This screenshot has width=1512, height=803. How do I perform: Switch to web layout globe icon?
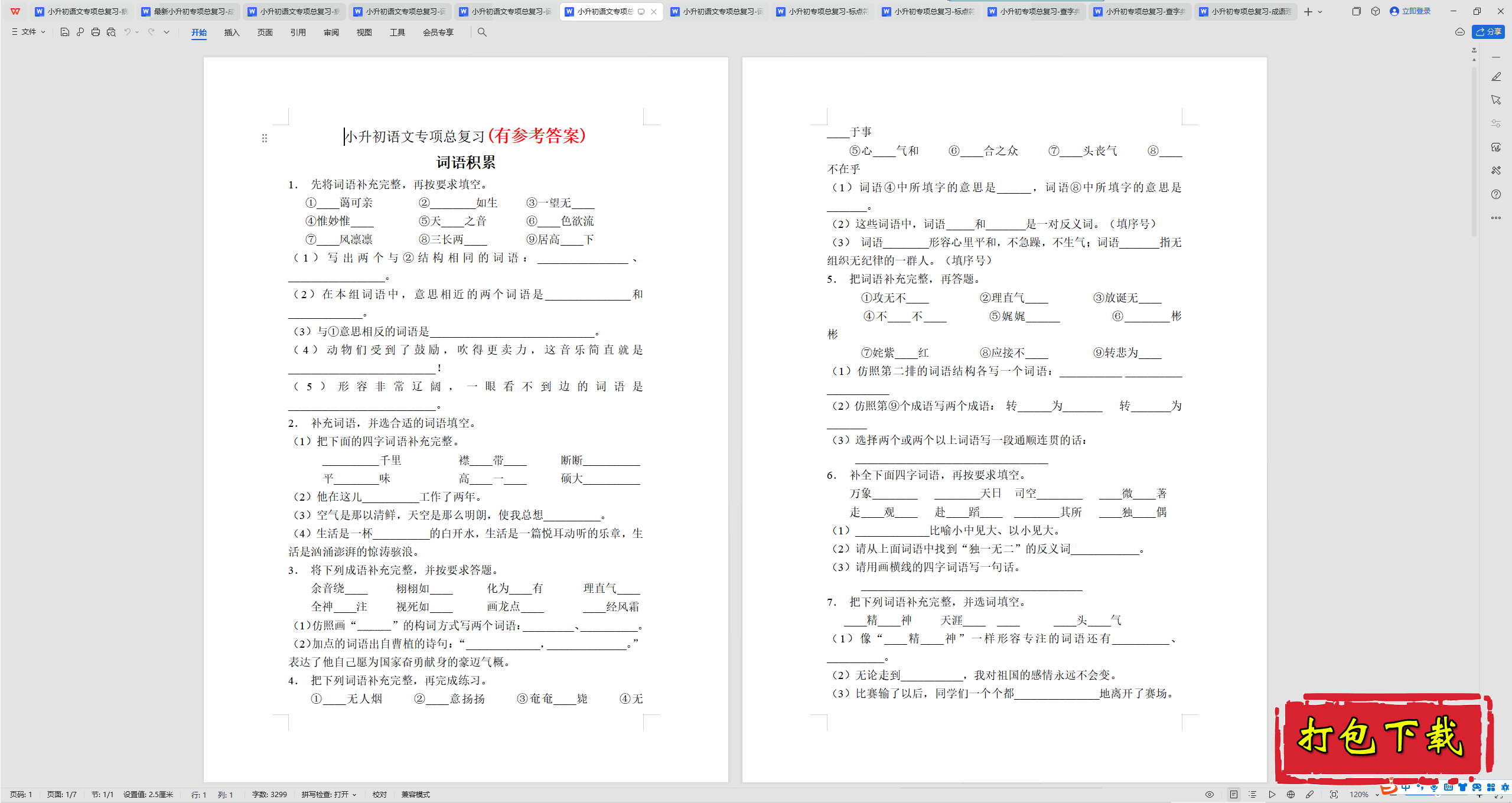pos(1291,795)
